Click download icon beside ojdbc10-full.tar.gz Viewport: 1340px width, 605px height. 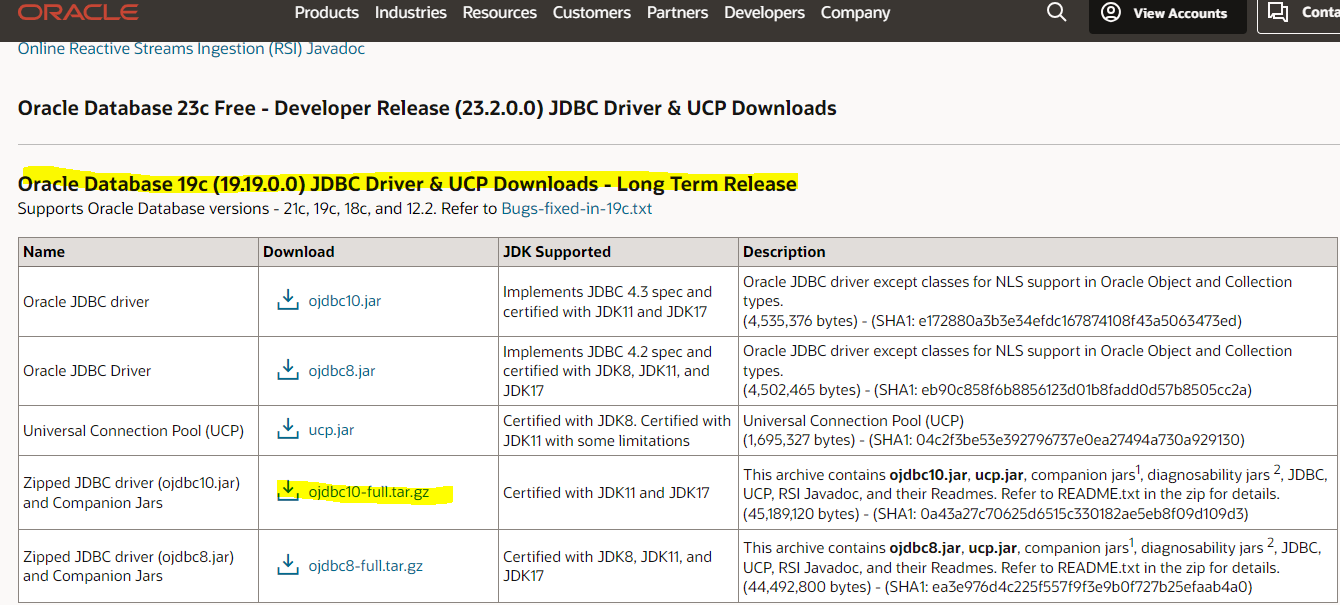click(288, 491)
